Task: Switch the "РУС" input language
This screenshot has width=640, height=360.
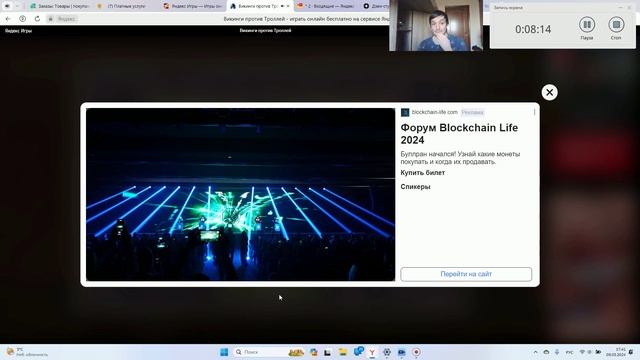Action: [x=569, y=352]
